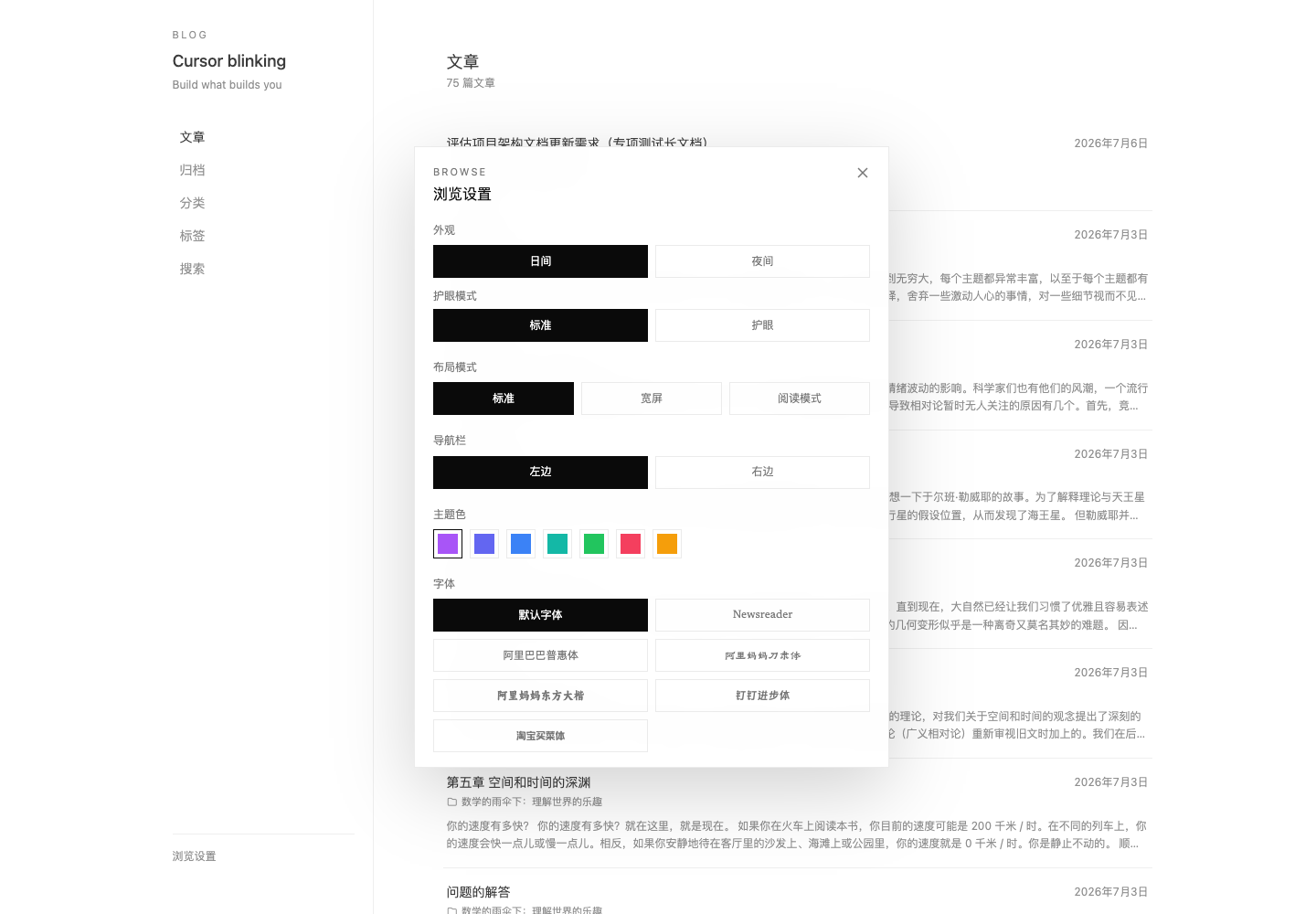1316x914 pixels.
Task: Pick the red theme color
Action: coord(631,544)
